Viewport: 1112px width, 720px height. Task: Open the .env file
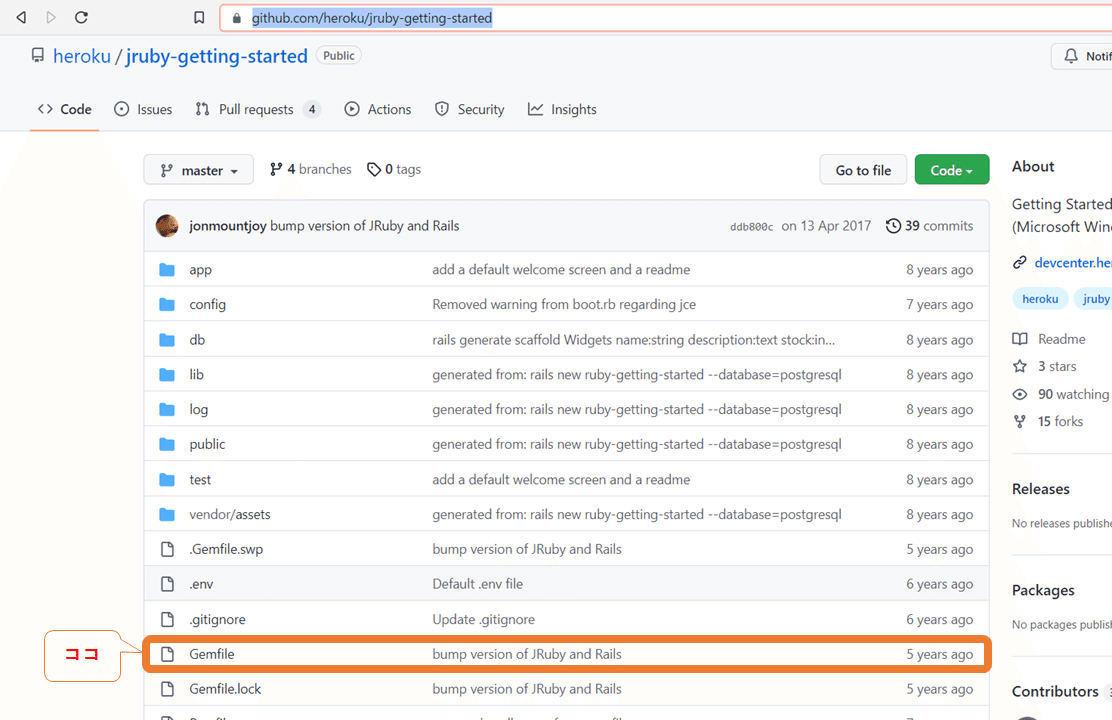point(201,584)
